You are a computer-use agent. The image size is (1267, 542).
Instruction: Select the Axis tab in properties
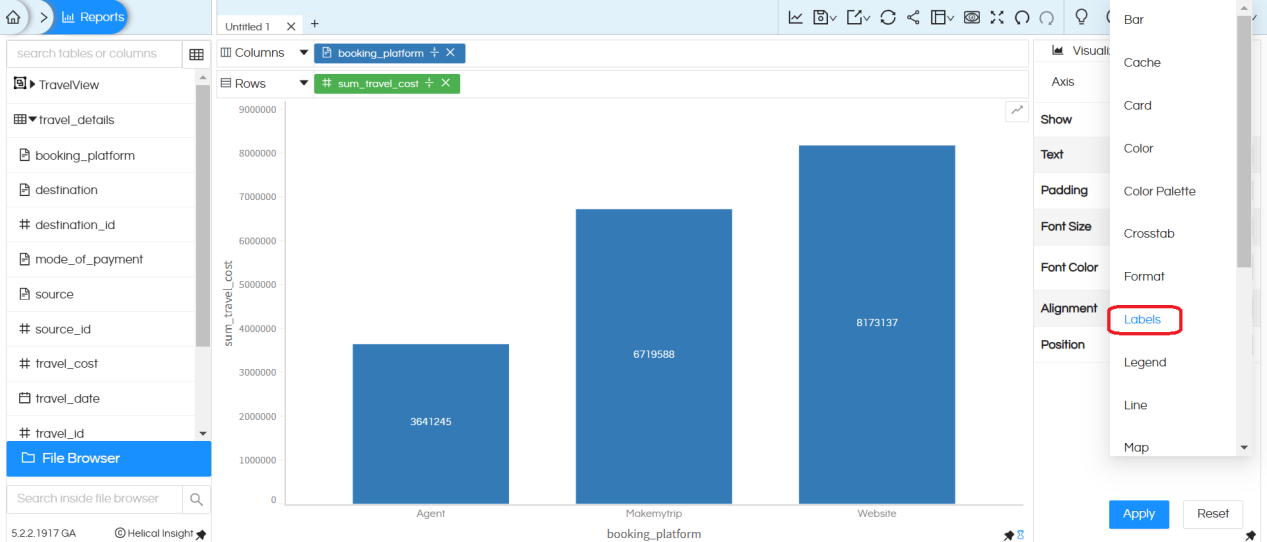1063,82
